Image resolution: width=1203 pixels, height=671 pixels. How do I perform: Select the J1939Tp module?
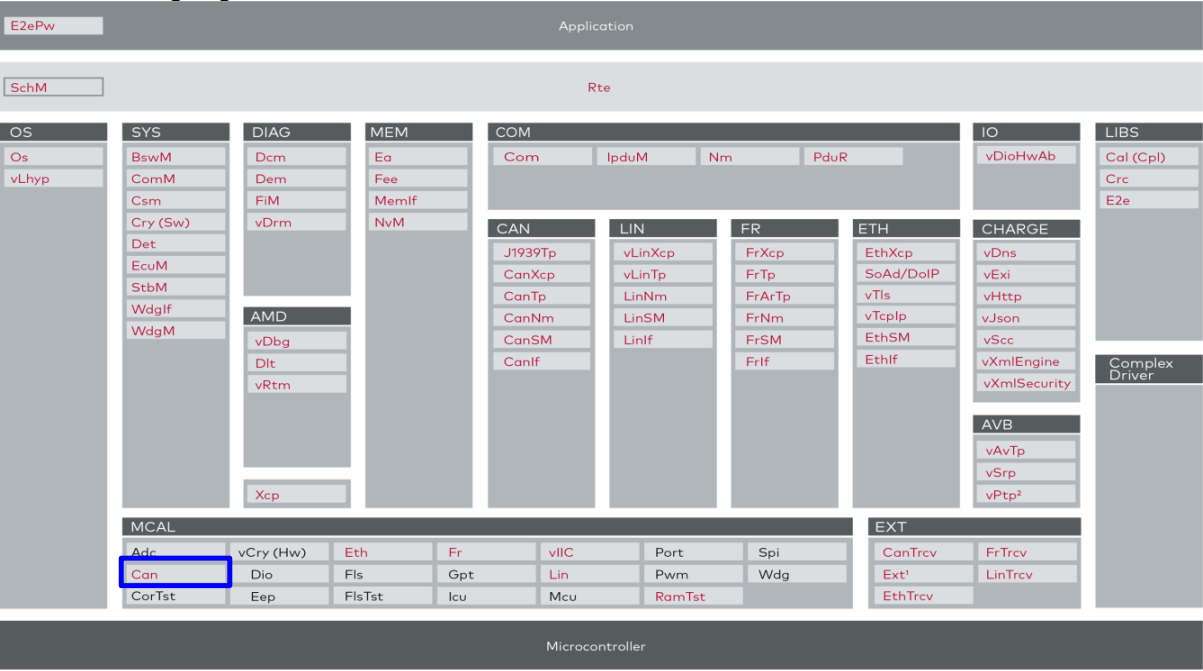(x=542, y=253)
